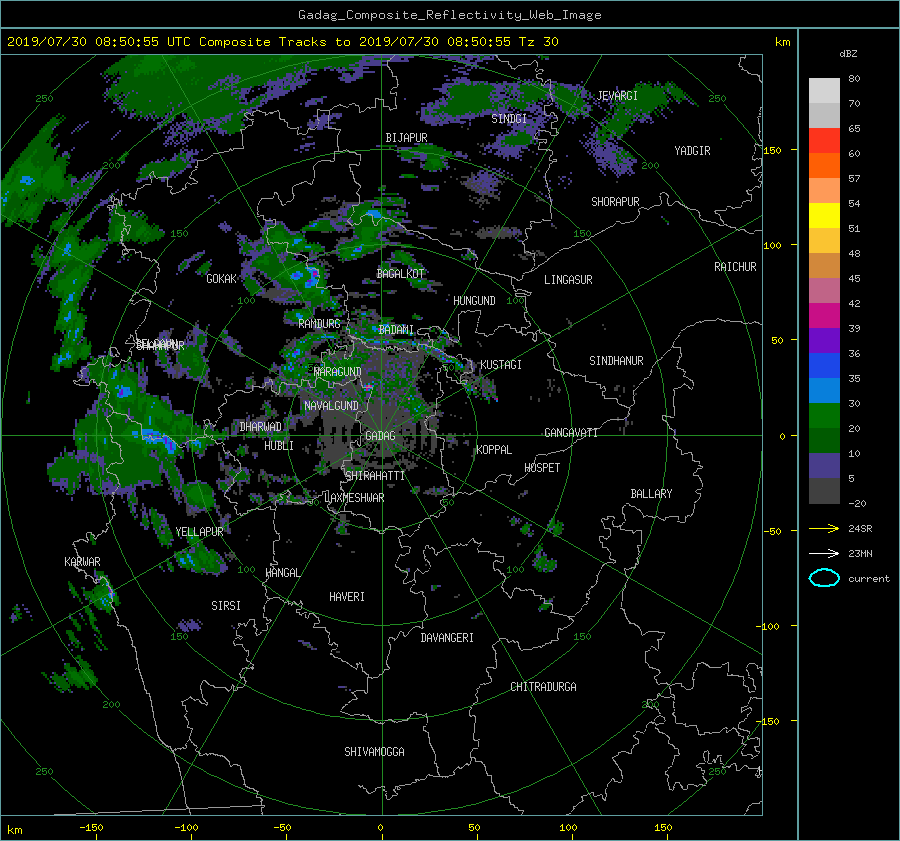Click the HUNGUND city label
Image resolution: width=900 pixels, height=841 pixels.
pyautogui.click(x=474, y=301)
